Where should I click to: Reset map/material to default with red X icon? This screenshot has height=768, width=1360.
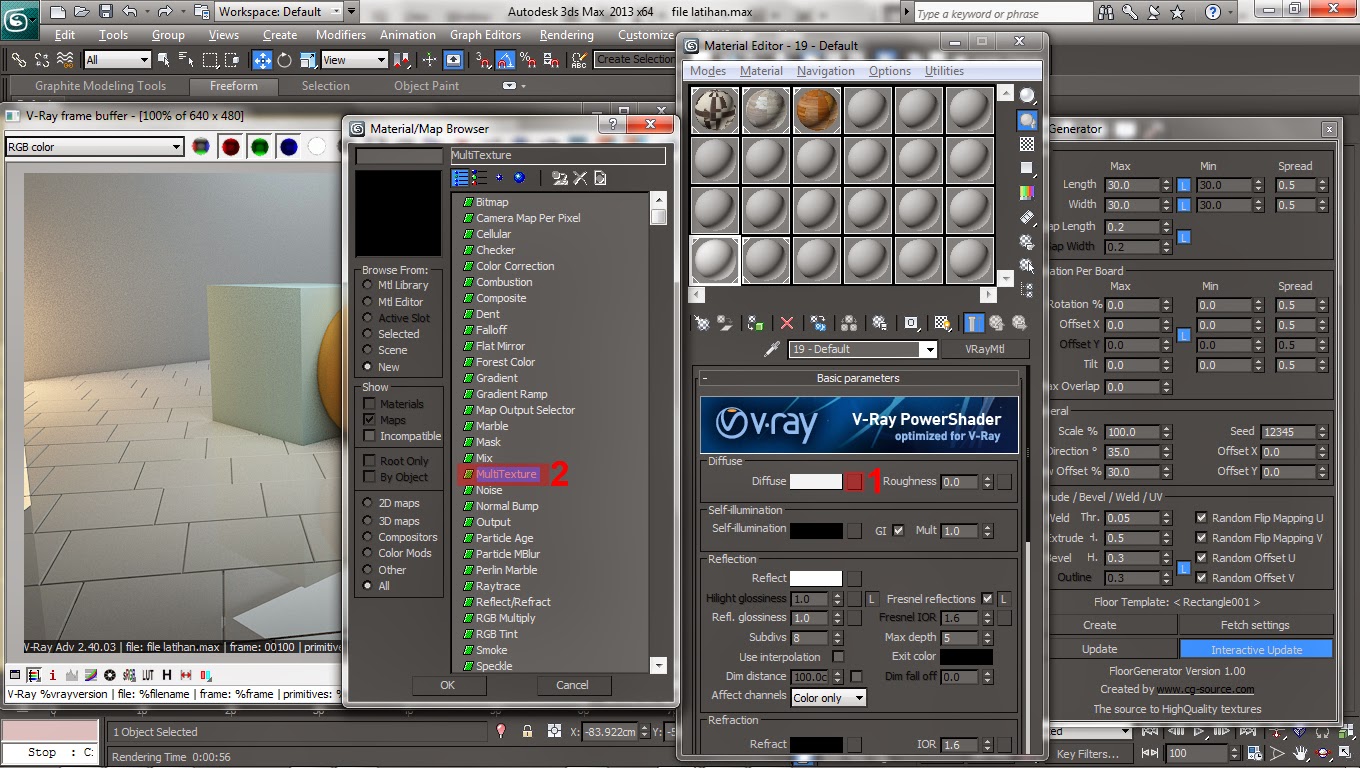coord(786,323)
